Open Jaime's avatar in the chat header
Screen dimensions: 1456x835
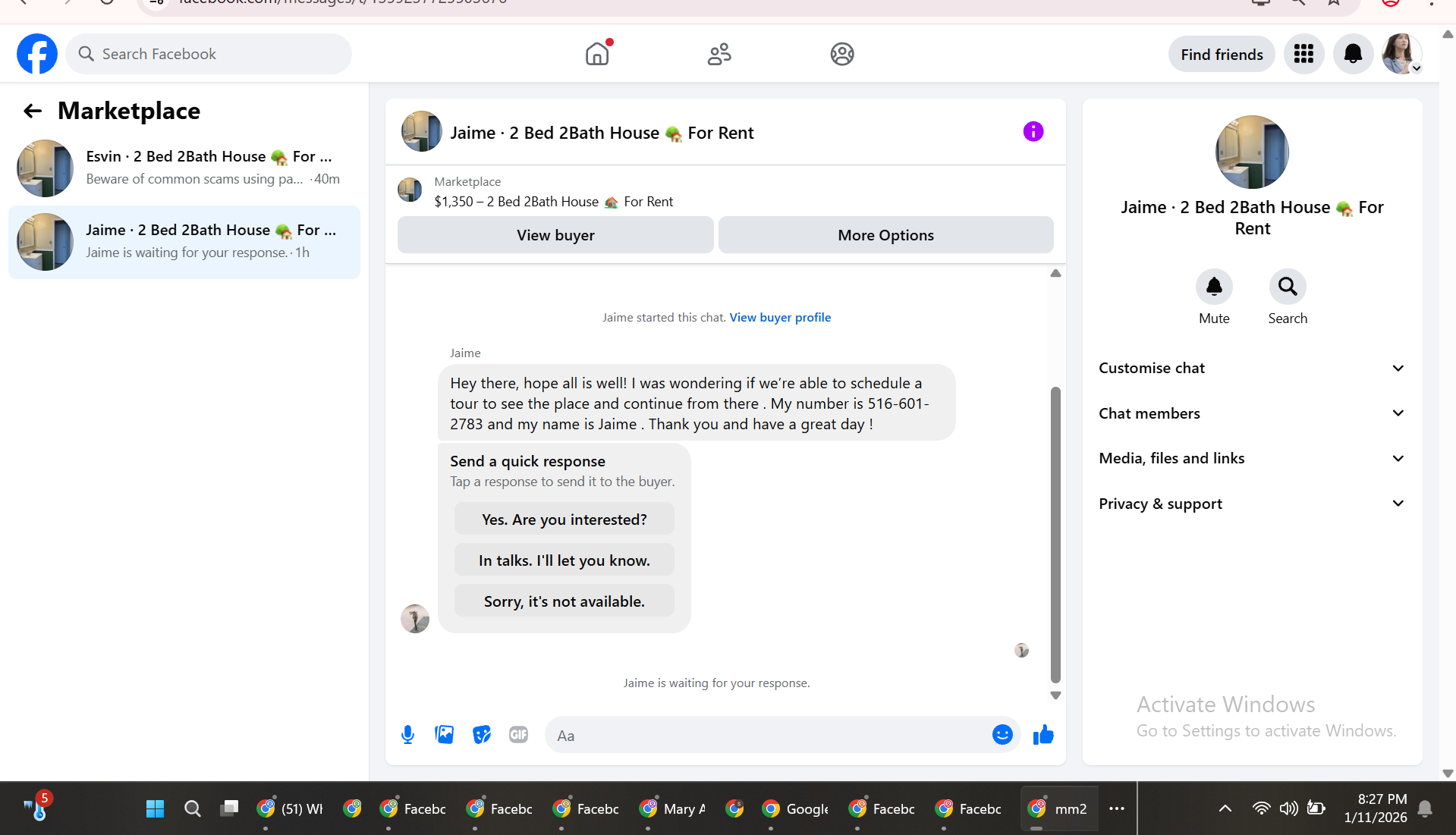pyautogui.click(x=421, y=132)
